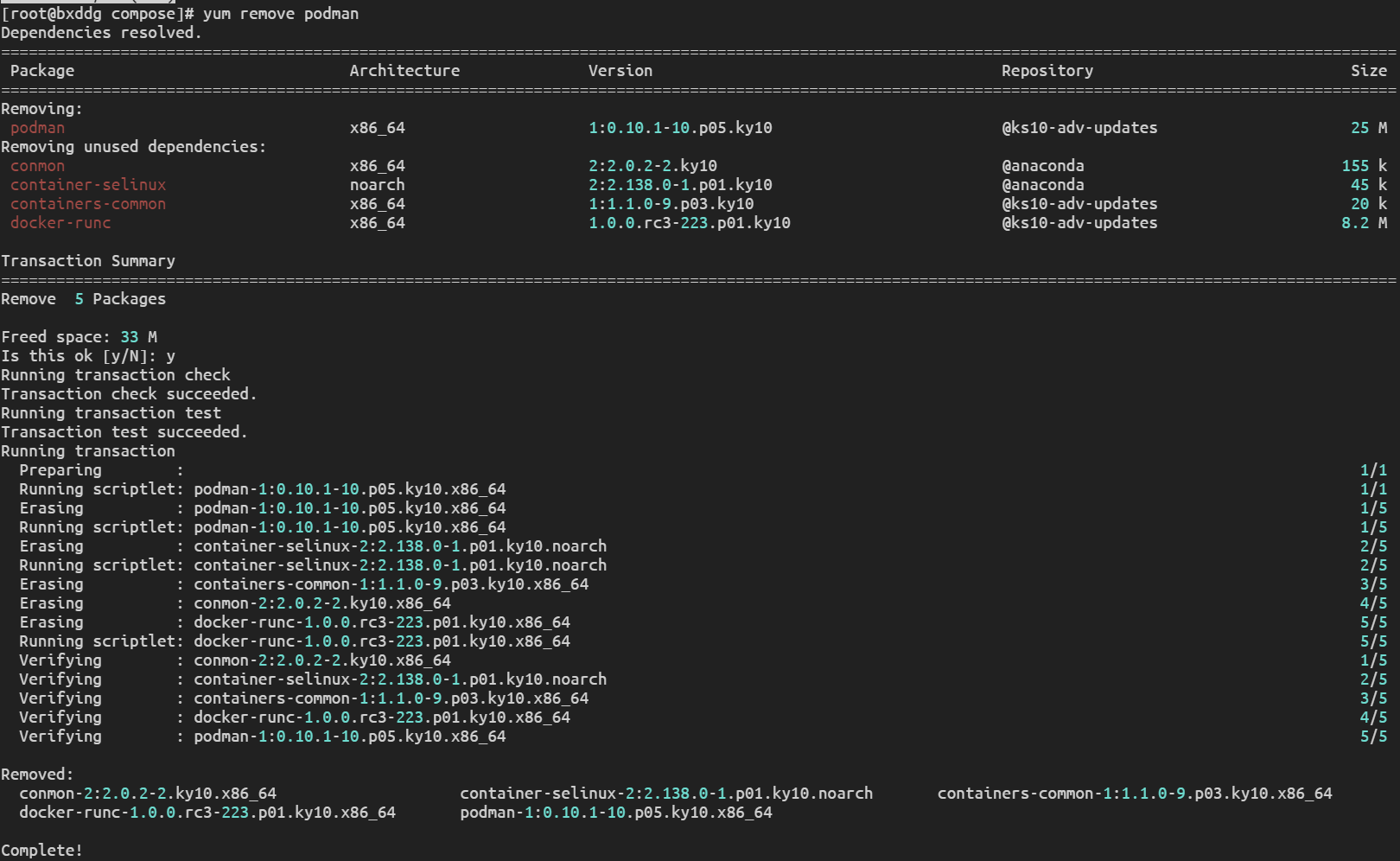Click the 'Dependencies resolved.' line
The height and width of the screenshot is (861, 1400).
(101, 33)
